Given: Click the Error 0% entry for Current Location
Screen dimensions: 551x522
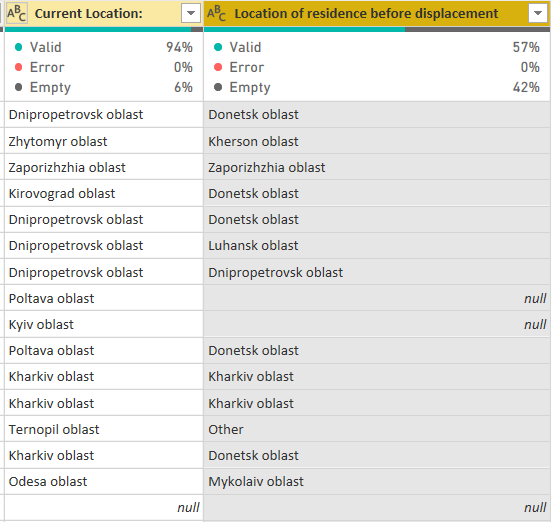Looking at the screenshot, I should pyautogui.click(x=104, y=67).
